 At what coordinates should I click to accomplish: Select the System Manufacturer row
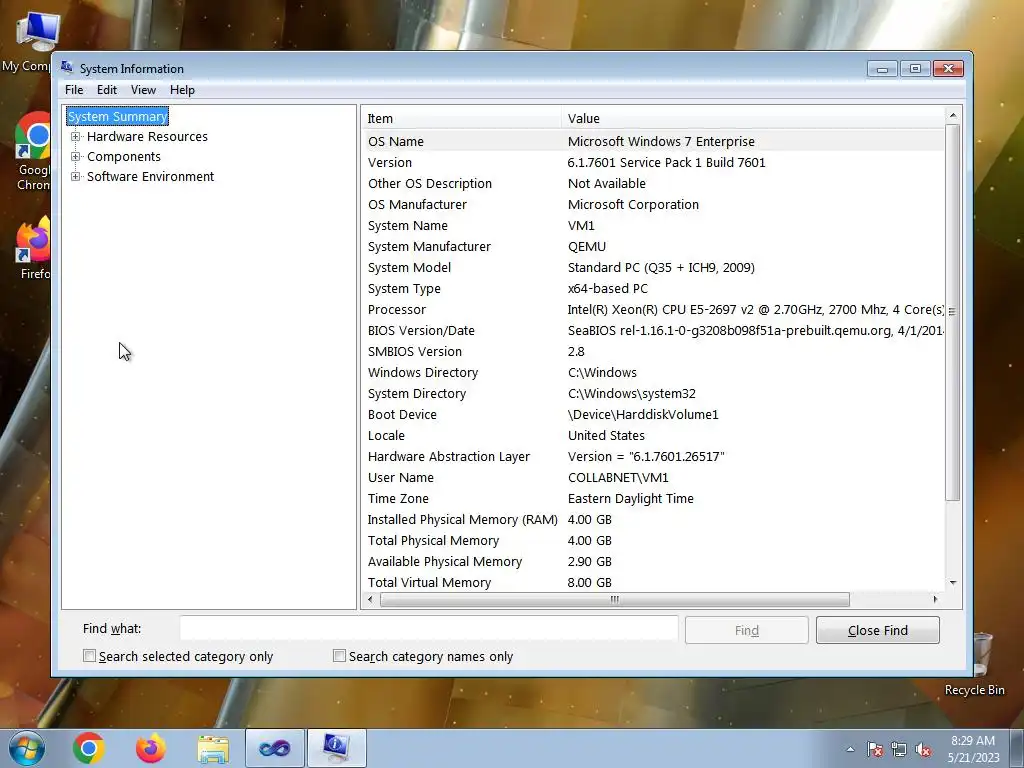pyautogui.click(x=653, y=246)
